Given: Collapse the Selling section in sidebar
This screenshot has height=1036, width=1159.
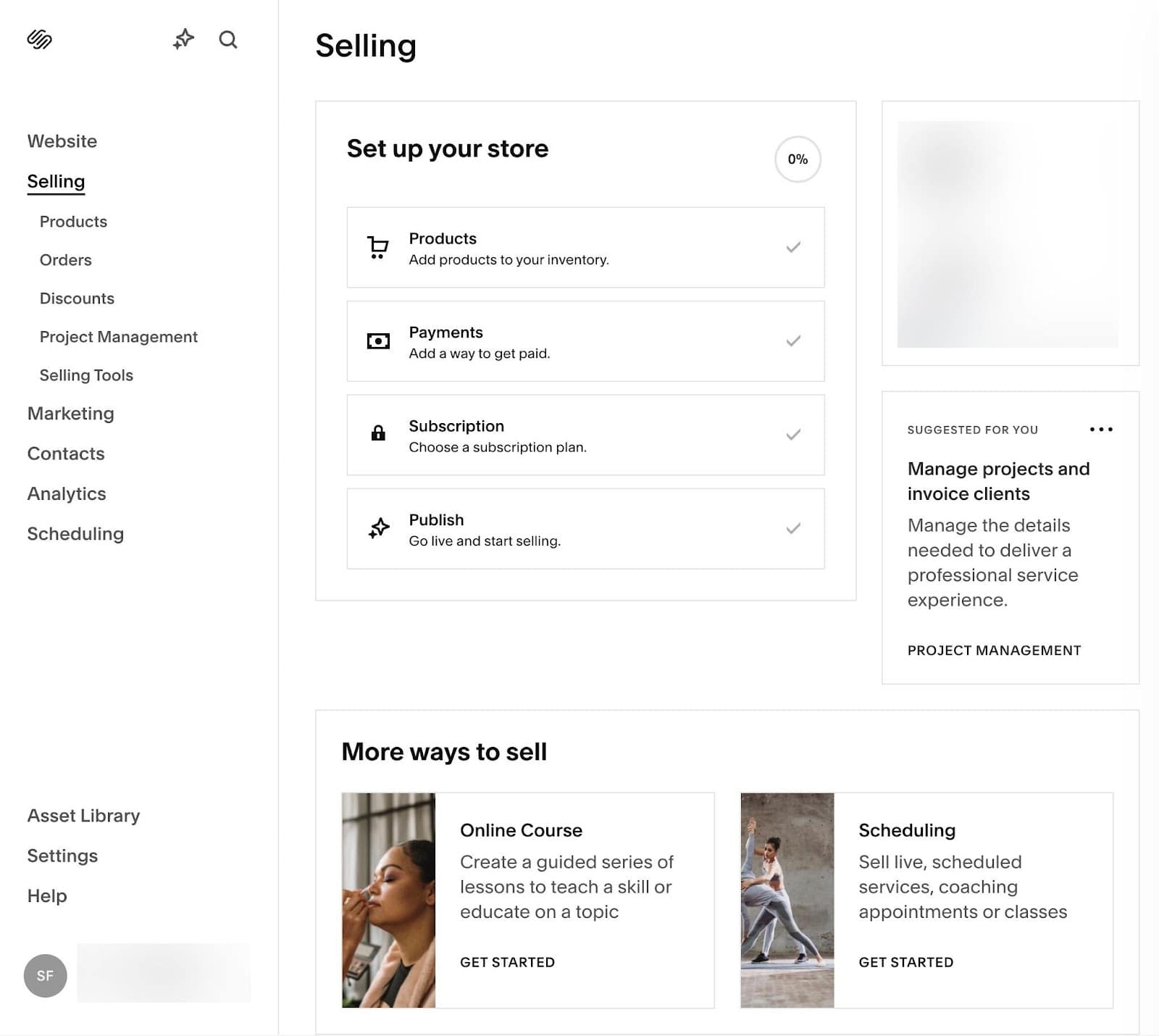Looking at the screenshot, I should click(55, 181).
